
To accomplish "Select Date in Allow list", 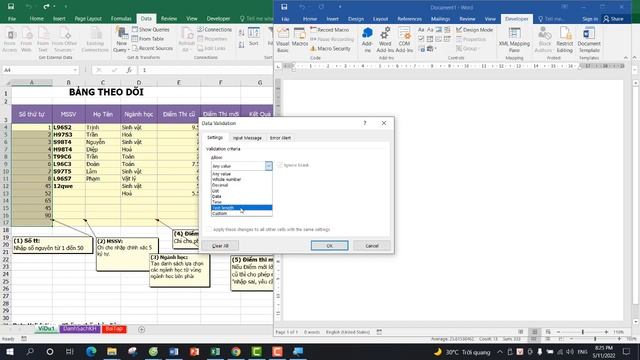I will click(241, 196).
